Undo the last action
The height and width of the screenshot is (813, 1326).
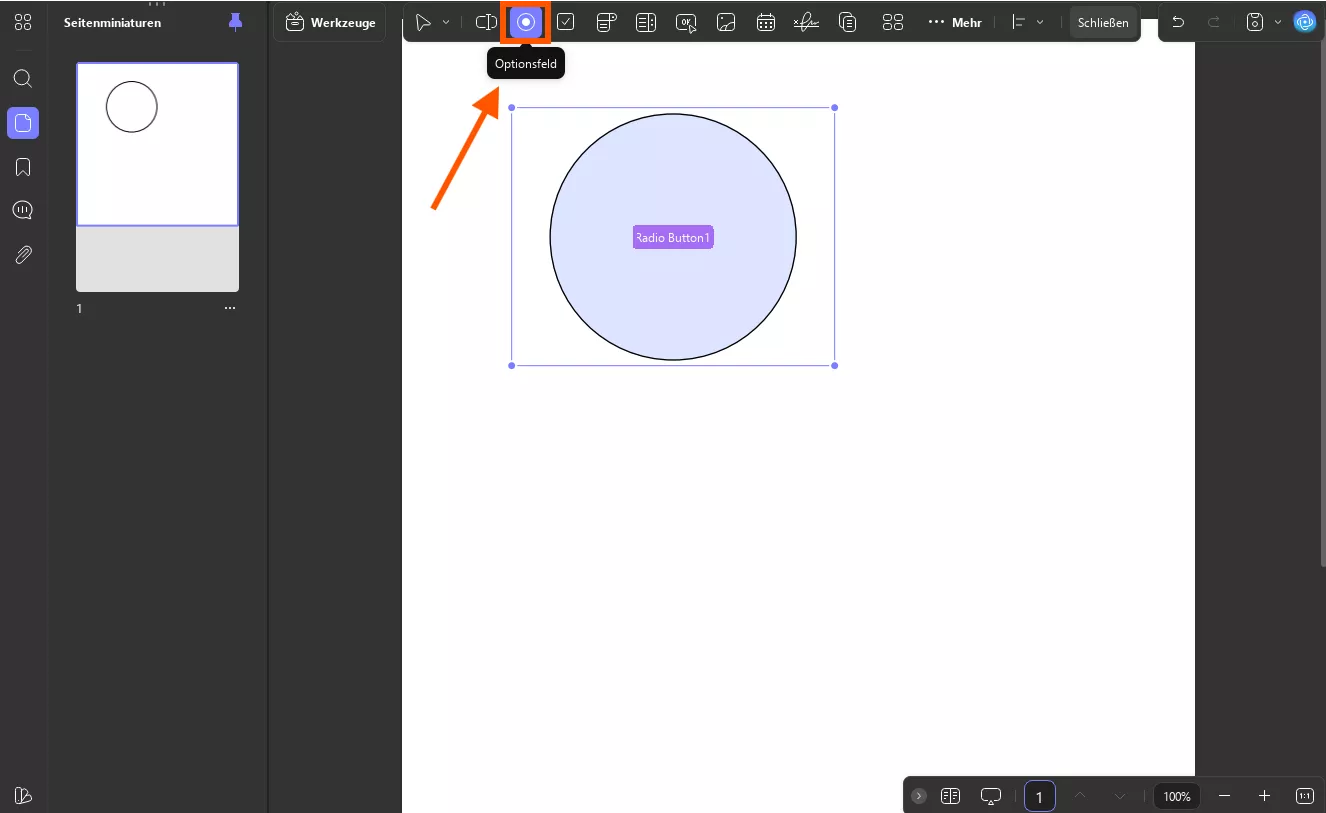(x=1178, y=22)
